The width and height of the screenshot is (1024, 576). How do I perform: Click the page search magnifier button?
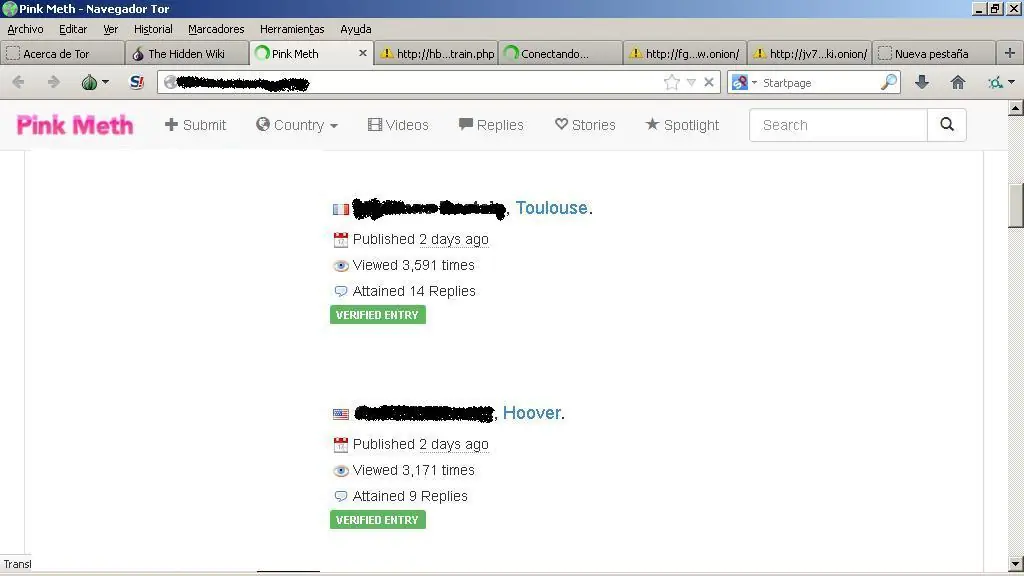(x=947, y=125)
